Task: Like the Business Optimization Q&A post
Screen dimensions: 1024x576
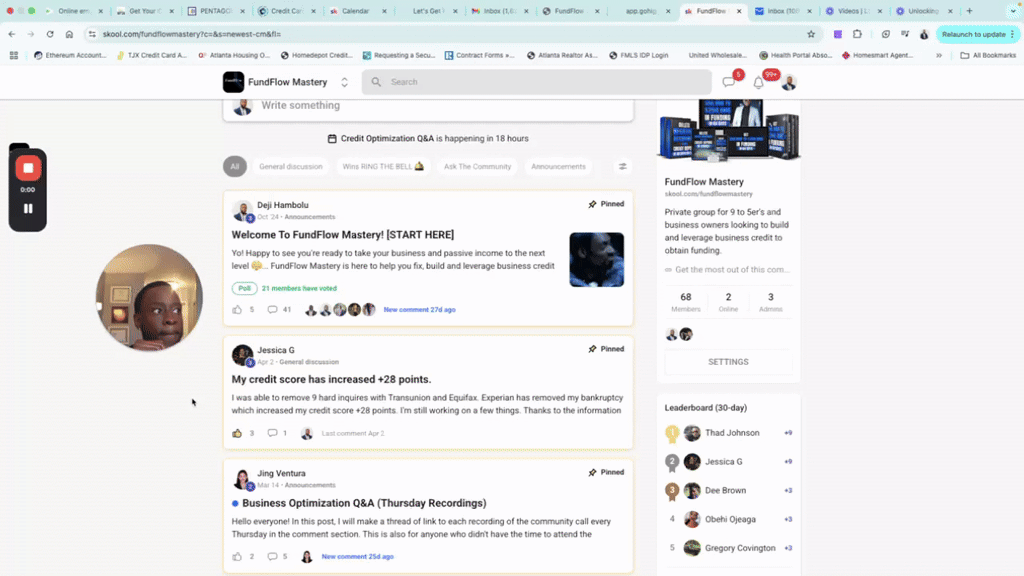Action: pyautogui.click(x=237, y=556)
